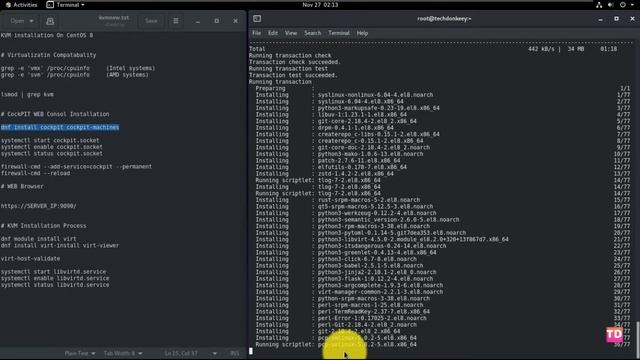Open the volume icon in system tray
The image size is (640, 360).
click(x=611, y=5)
